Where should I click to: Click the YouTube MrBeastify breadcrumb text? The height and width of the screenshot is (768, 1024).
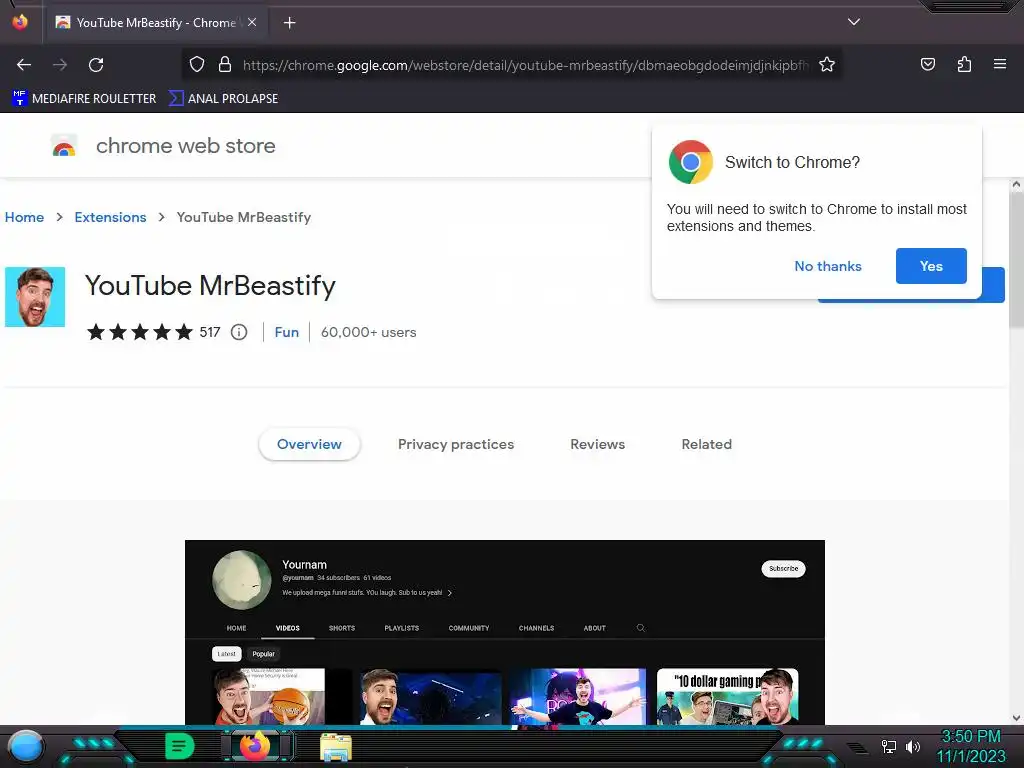coord(244,217)
